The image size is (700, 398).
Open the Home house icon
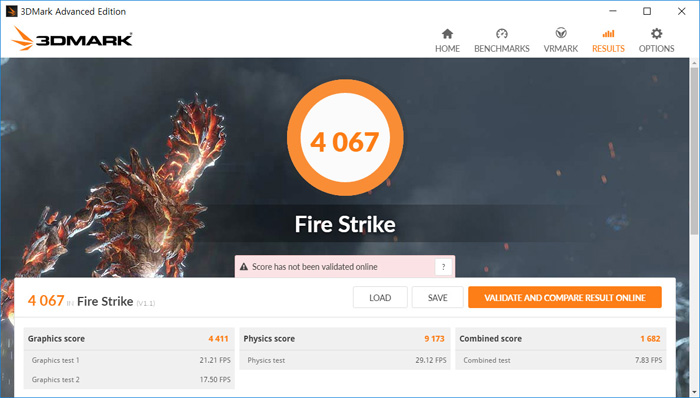point(447,34)
